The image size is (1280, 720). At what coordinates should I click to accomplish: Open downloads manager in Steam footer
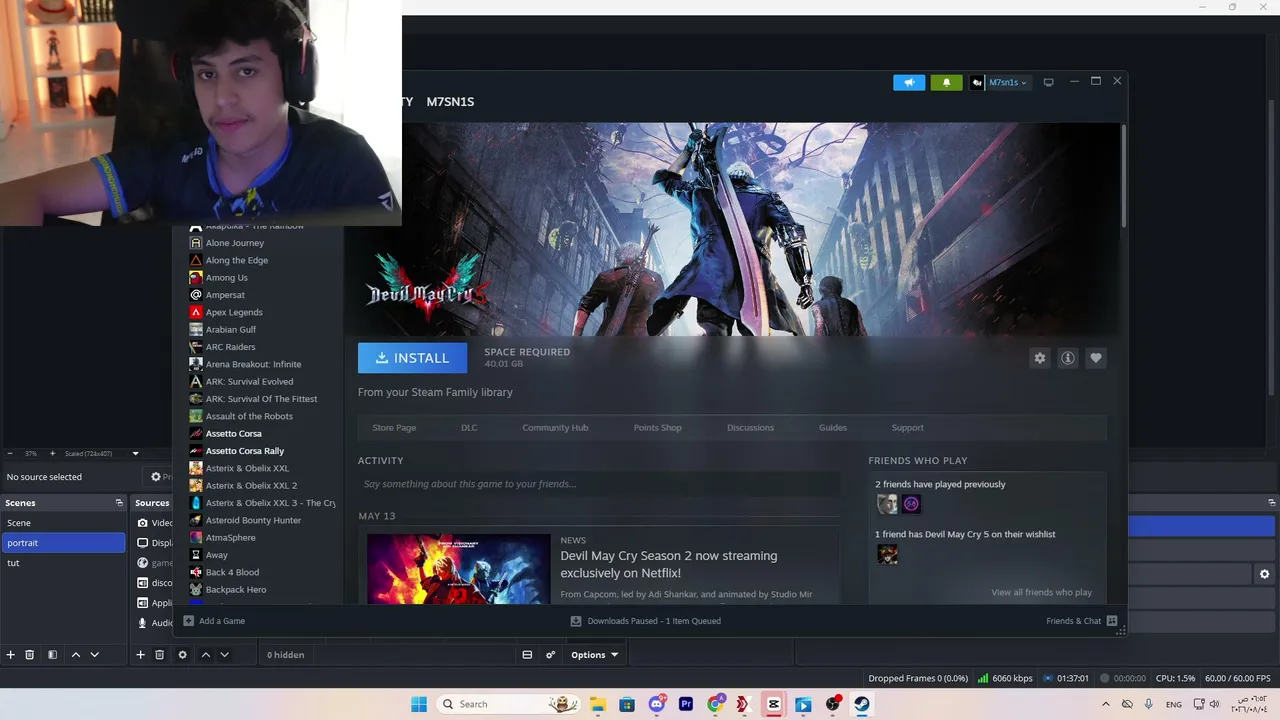click(645, 621)
